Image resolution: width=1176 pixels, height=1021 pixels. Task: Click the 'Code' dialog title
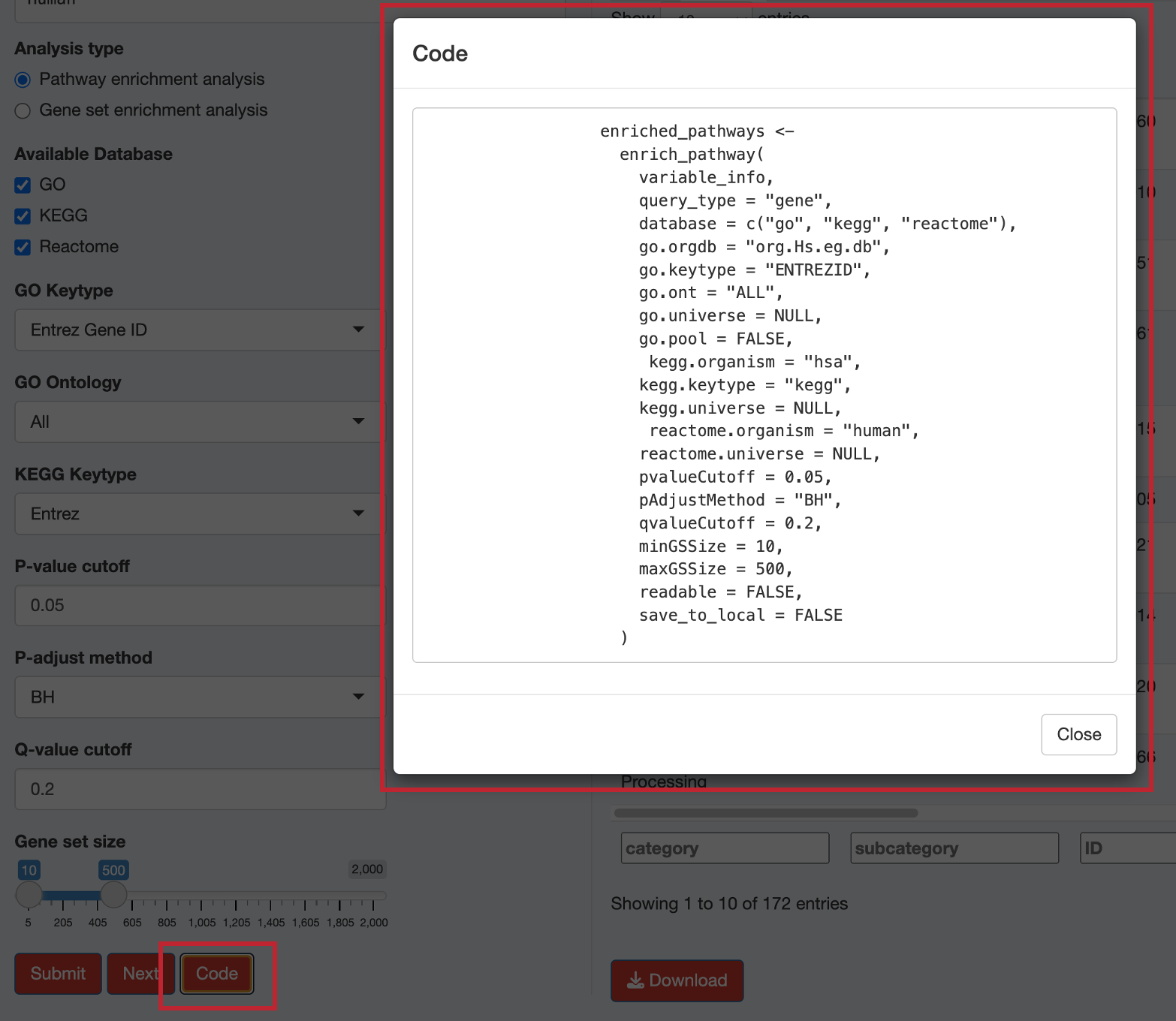pyautogui.click(x=440, y=53)
